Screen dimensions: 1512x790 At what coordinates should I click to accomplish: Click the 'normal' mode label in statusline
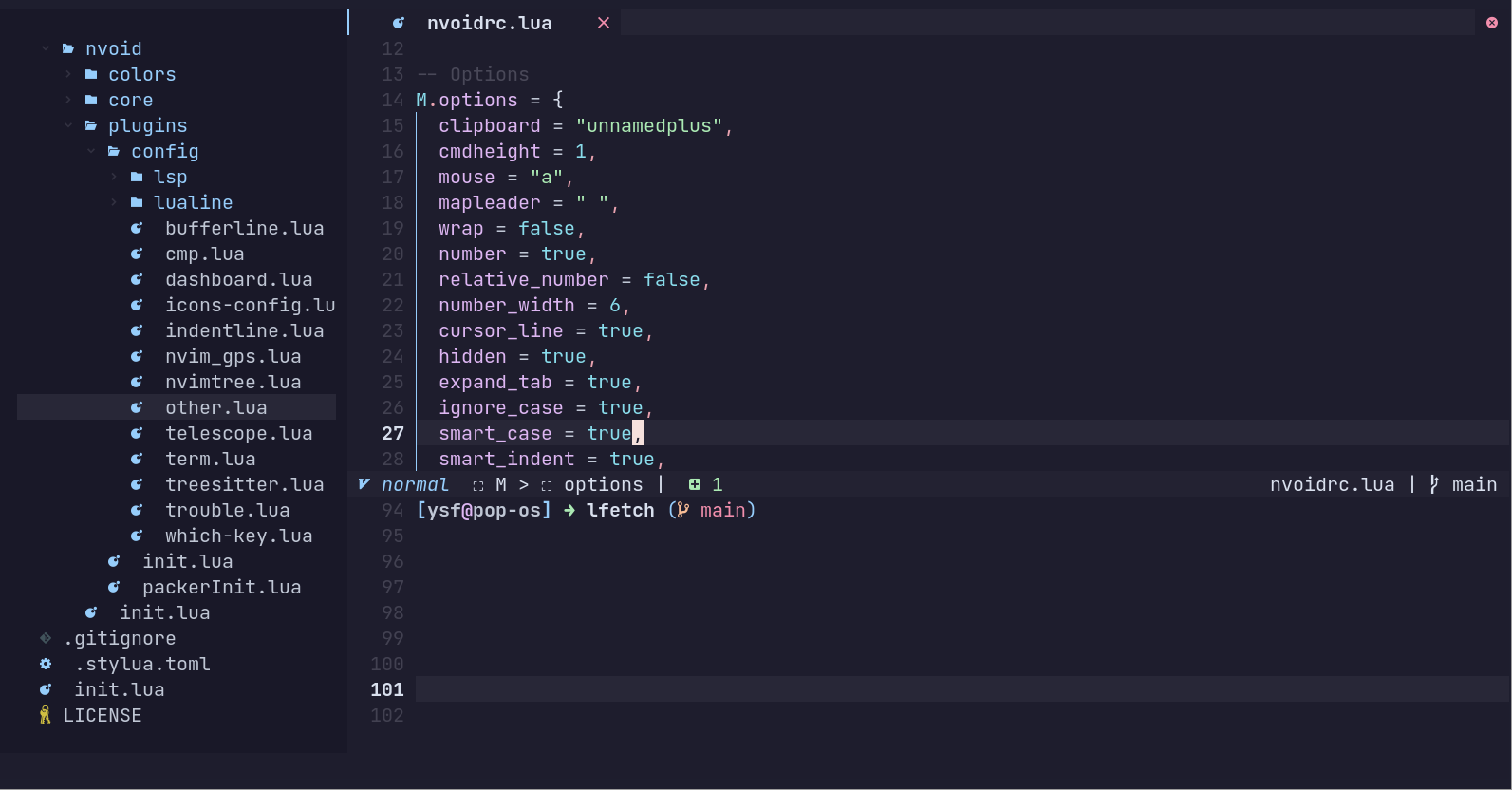coord(415,484)
